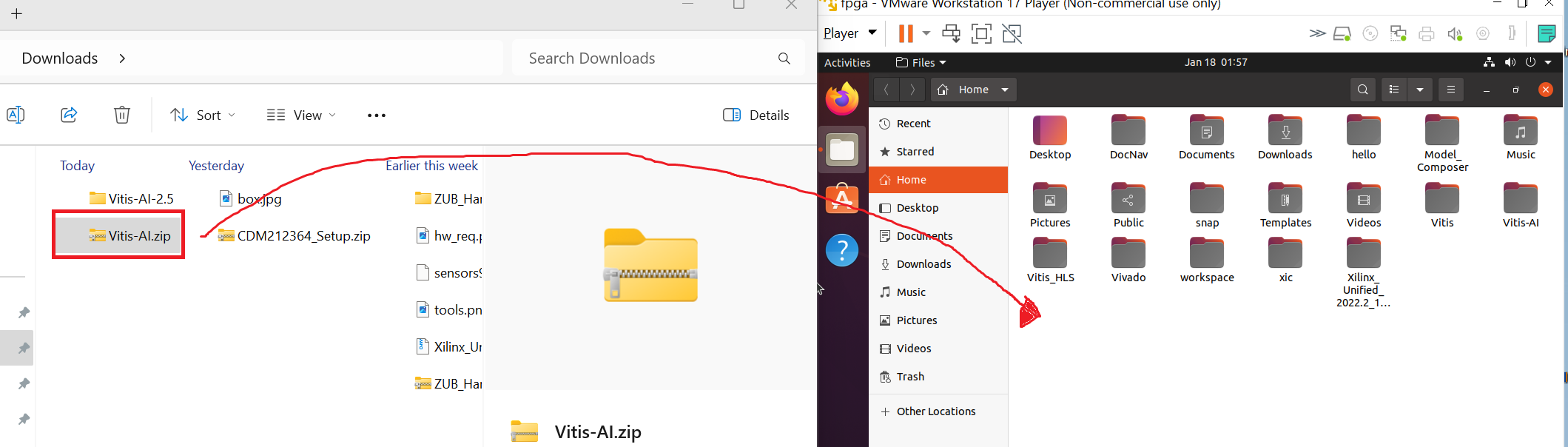Viewport: 1568px width, 447px height.
Task: Select Trash in Nautilus sidebar
Action: tap(938, 377)
